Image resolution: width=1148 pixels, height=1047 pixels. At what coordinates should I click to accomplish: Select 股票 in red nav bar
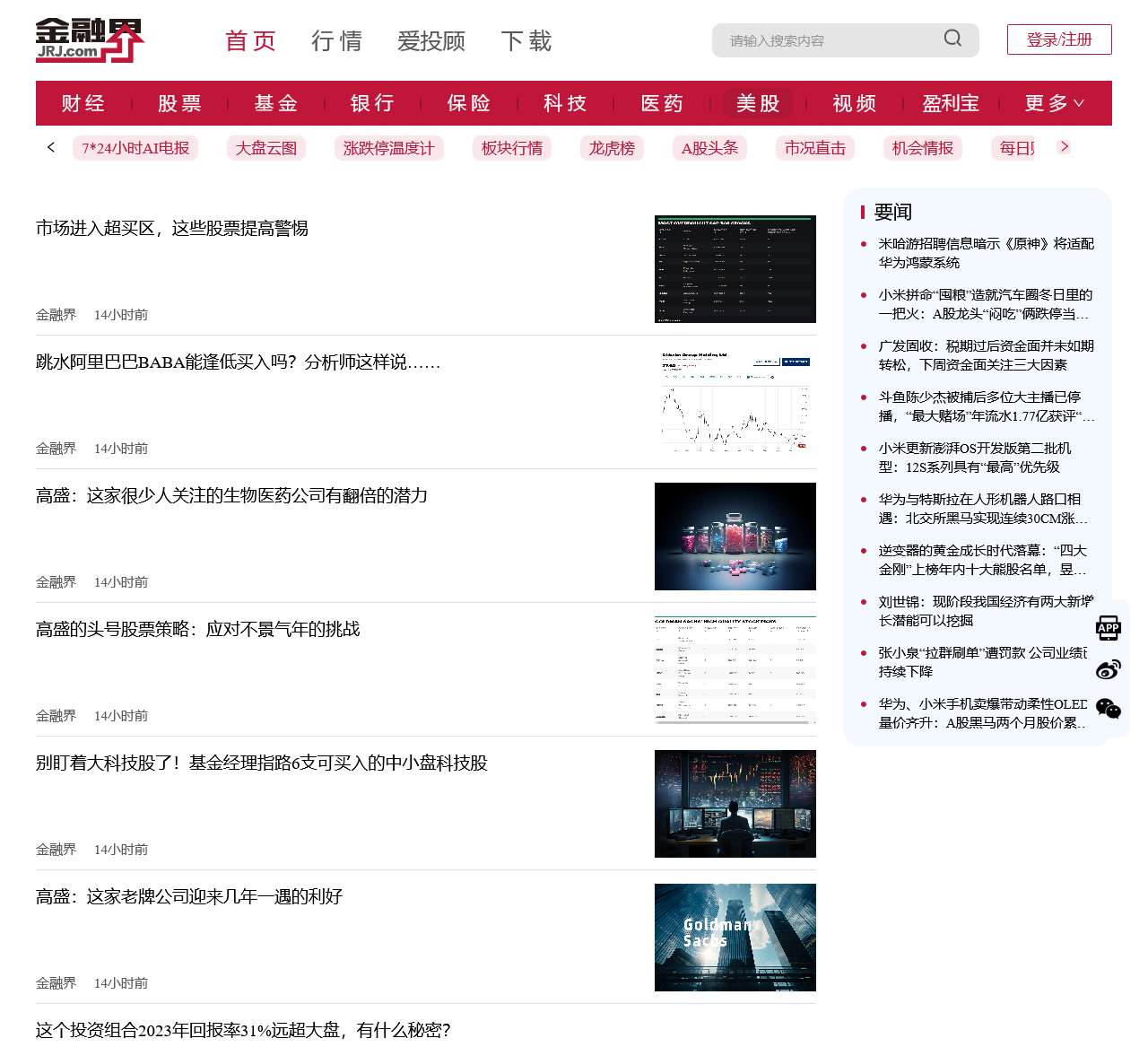179,103
